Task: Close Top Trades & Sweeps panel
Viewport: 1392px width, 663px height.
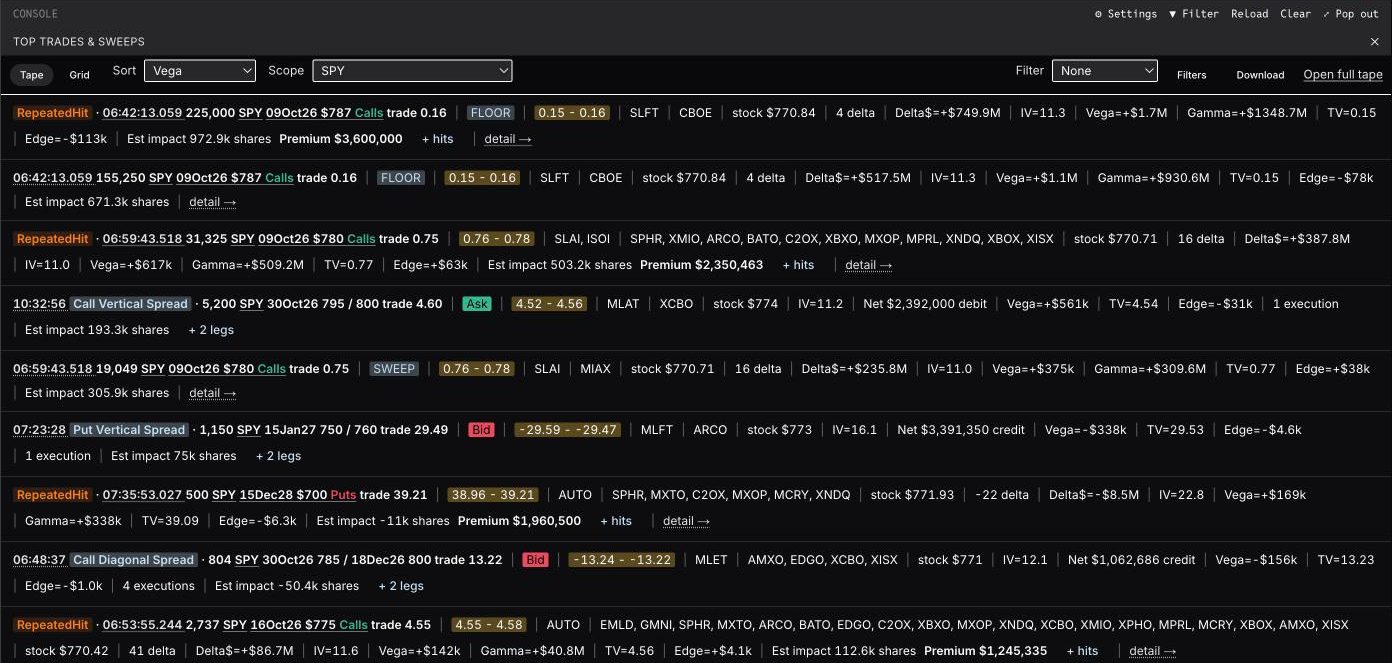Action: pos(1374,42)
